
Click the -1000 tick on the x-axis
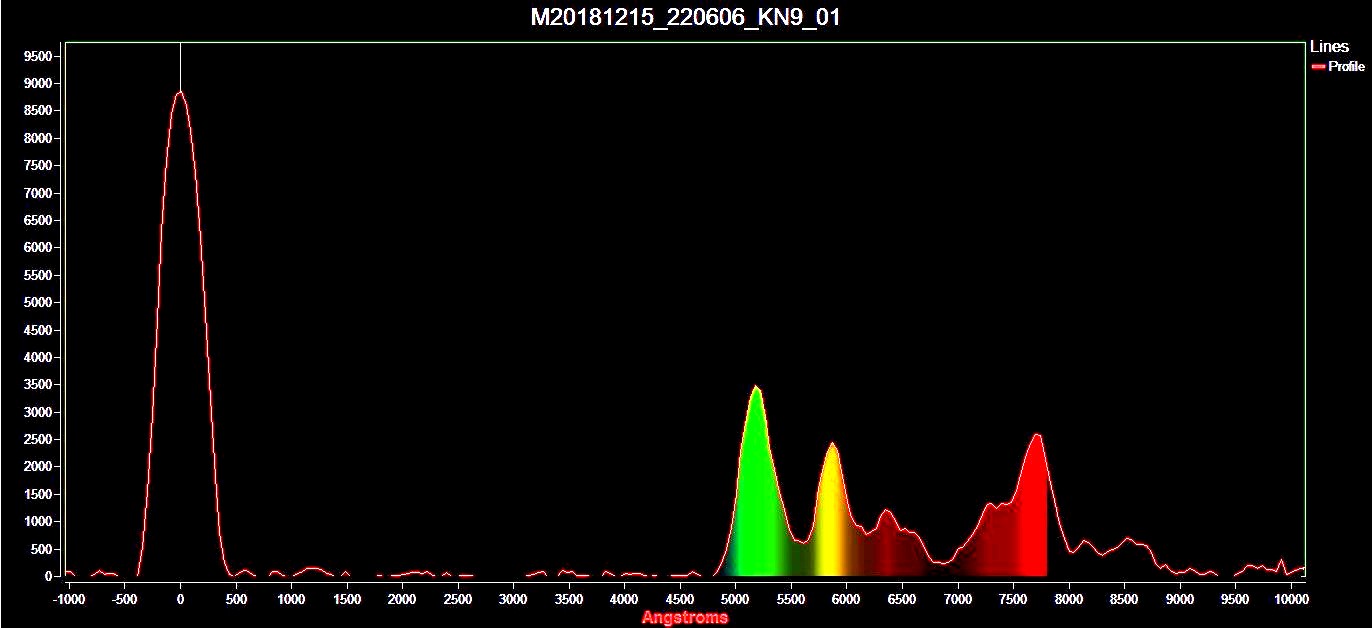(69, 600)
